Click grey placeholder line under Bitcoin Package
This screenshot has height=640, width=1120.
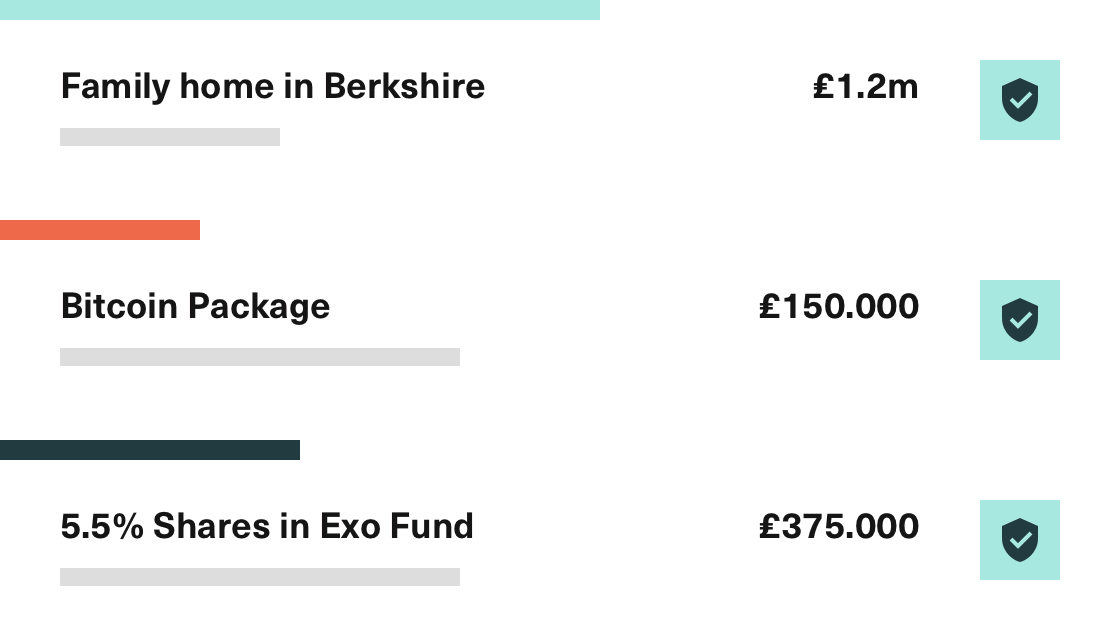(260, 357)
